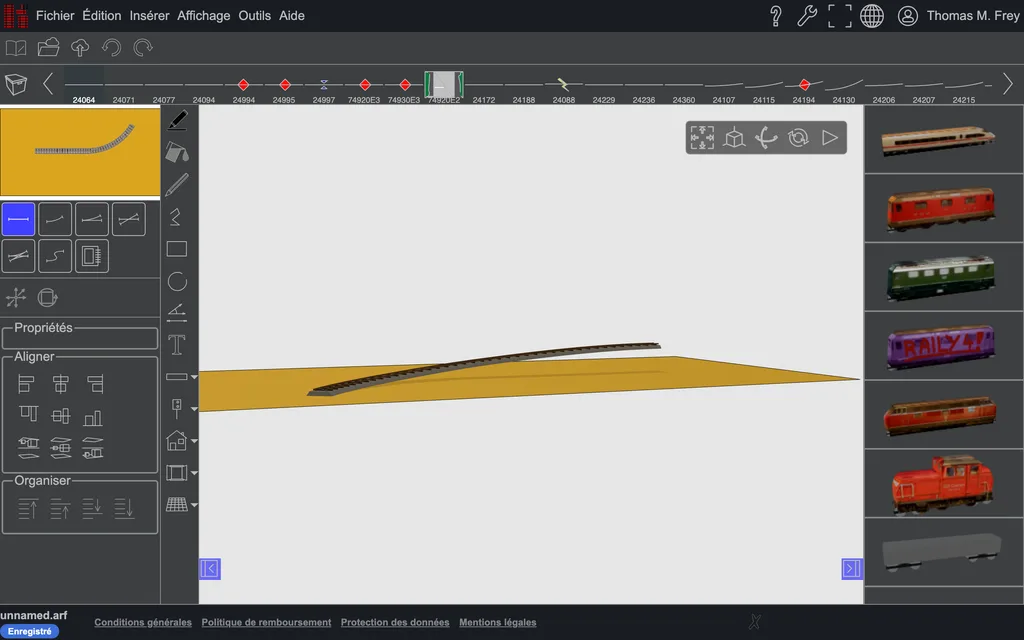Image resolution: width=1024 pixels, height=640 pixels.
Task: Select the circle drawing tool
Action: pos(177,281)
